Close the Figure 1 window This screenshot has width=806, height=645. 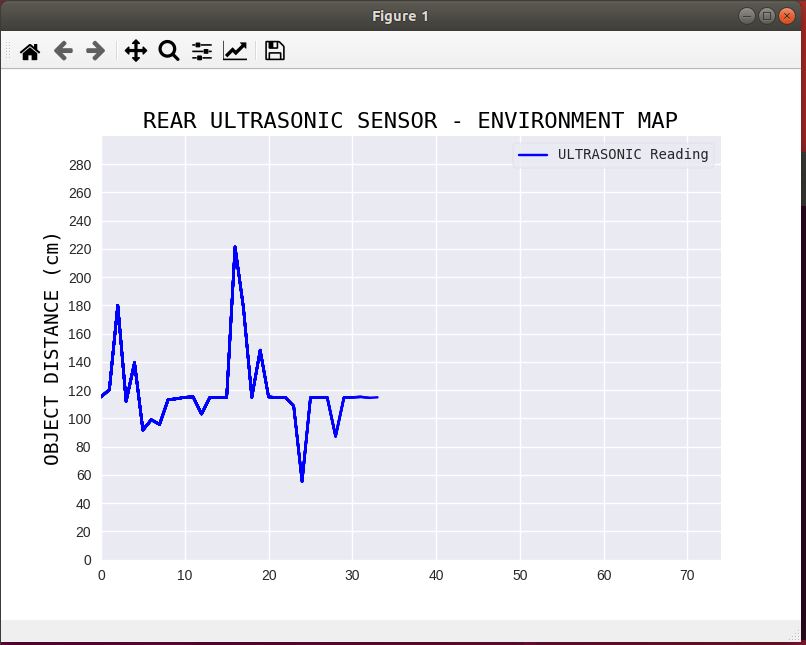click(x=786, y=16)
